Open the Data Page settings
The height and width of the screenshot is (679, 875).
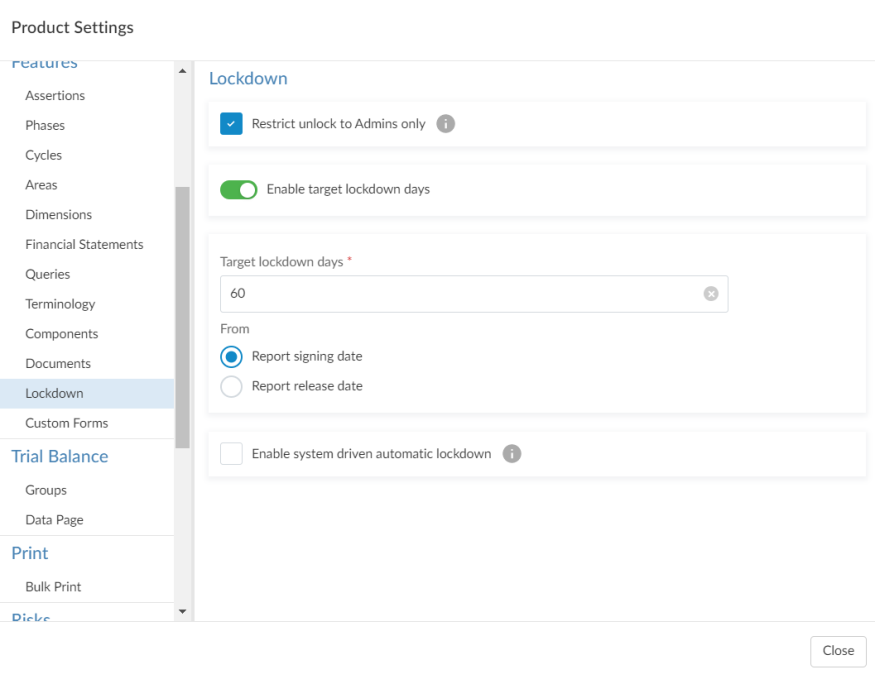54,519
